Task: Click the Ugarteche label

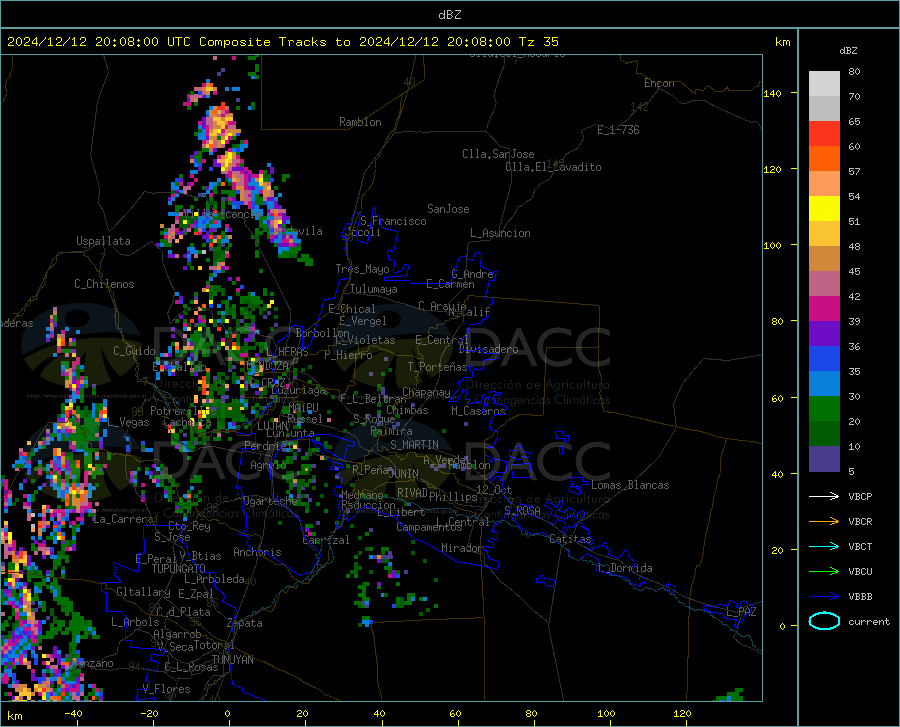Action: (270, 501)
